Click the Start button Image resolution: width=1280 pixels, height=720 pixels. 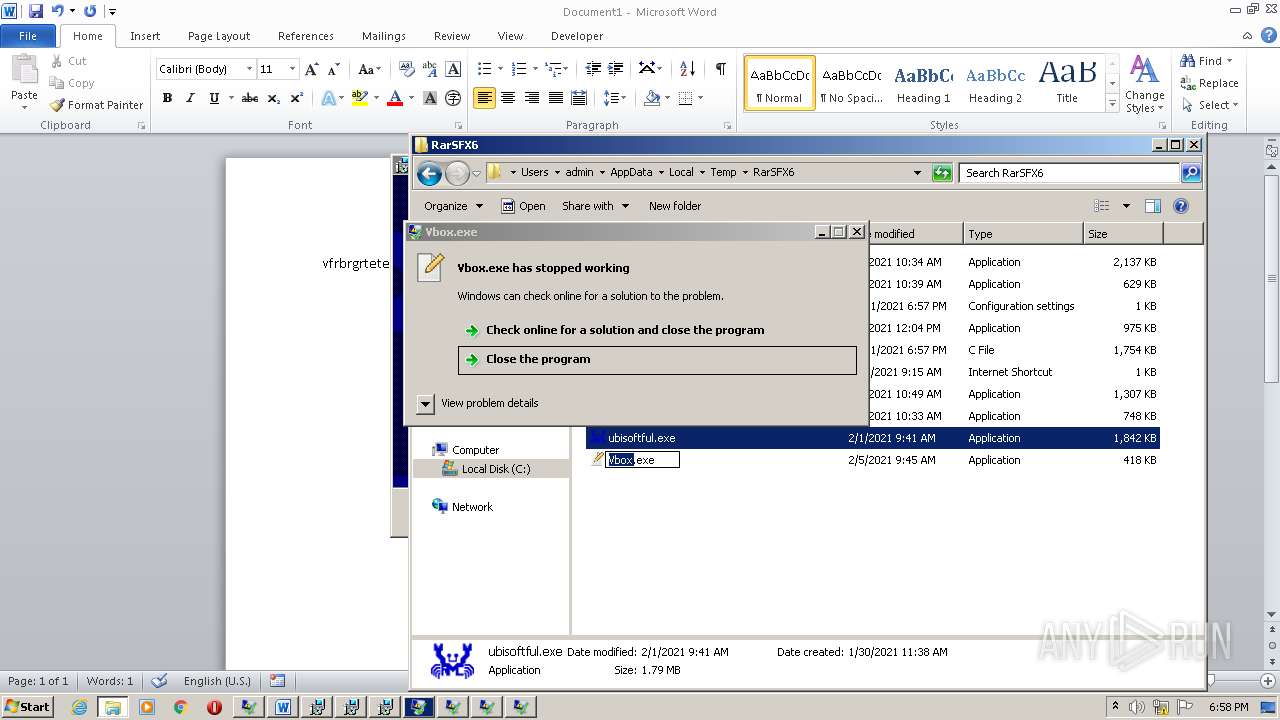tap(27, 707)
